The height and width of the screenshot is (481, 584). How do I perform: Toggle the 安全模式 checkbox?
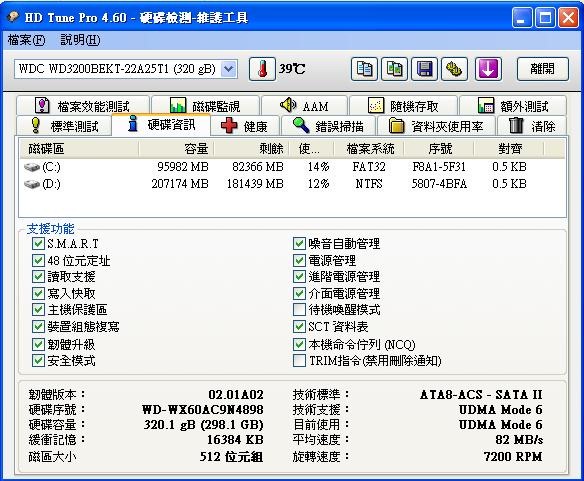(38, 360)
